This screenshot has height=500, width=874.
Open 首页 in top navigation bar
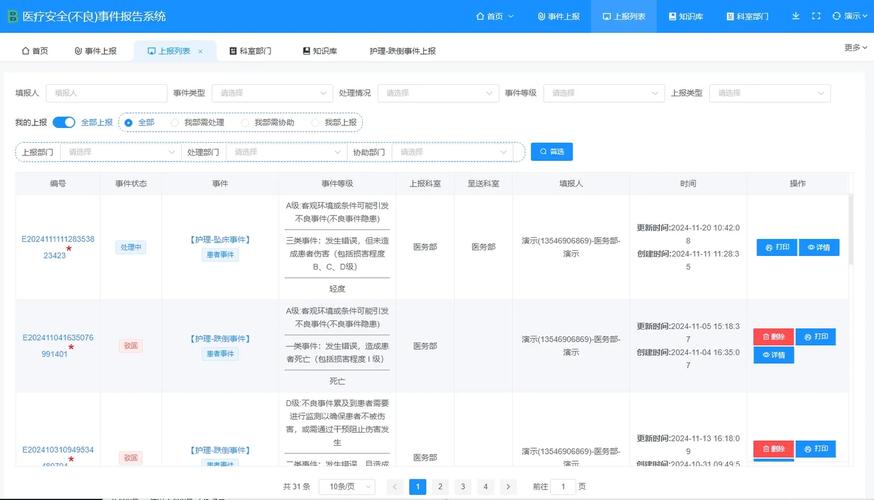click(494, 16)
